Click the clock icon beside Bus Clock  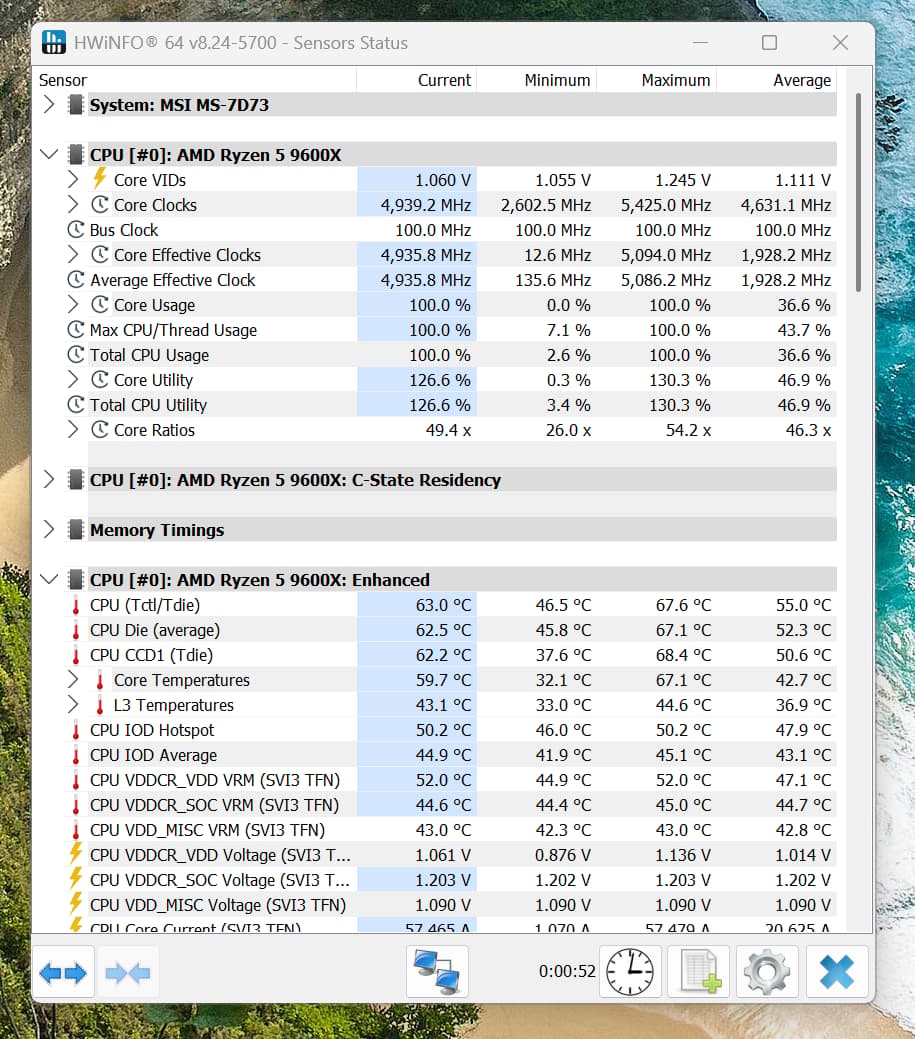(x=76, y=229)
